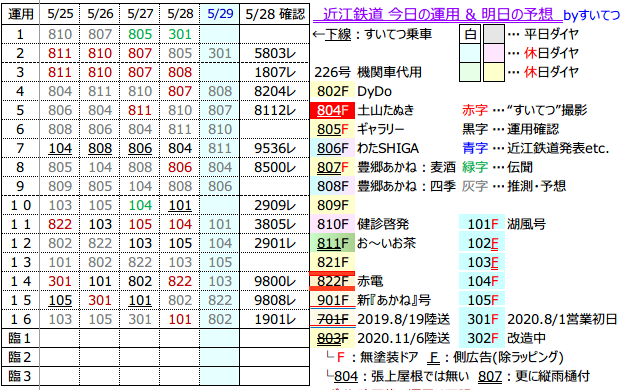Select red 822 in row 11
Screen dimensions: 629x390
(60, 224)
